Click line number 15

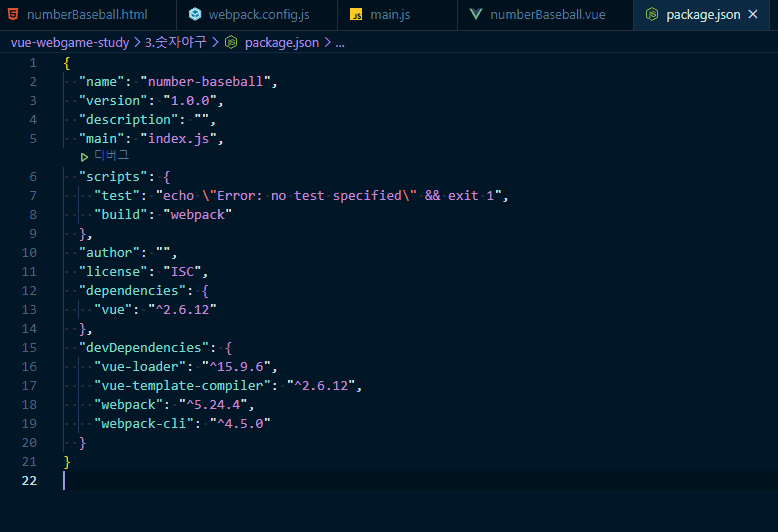coord(29,348)
